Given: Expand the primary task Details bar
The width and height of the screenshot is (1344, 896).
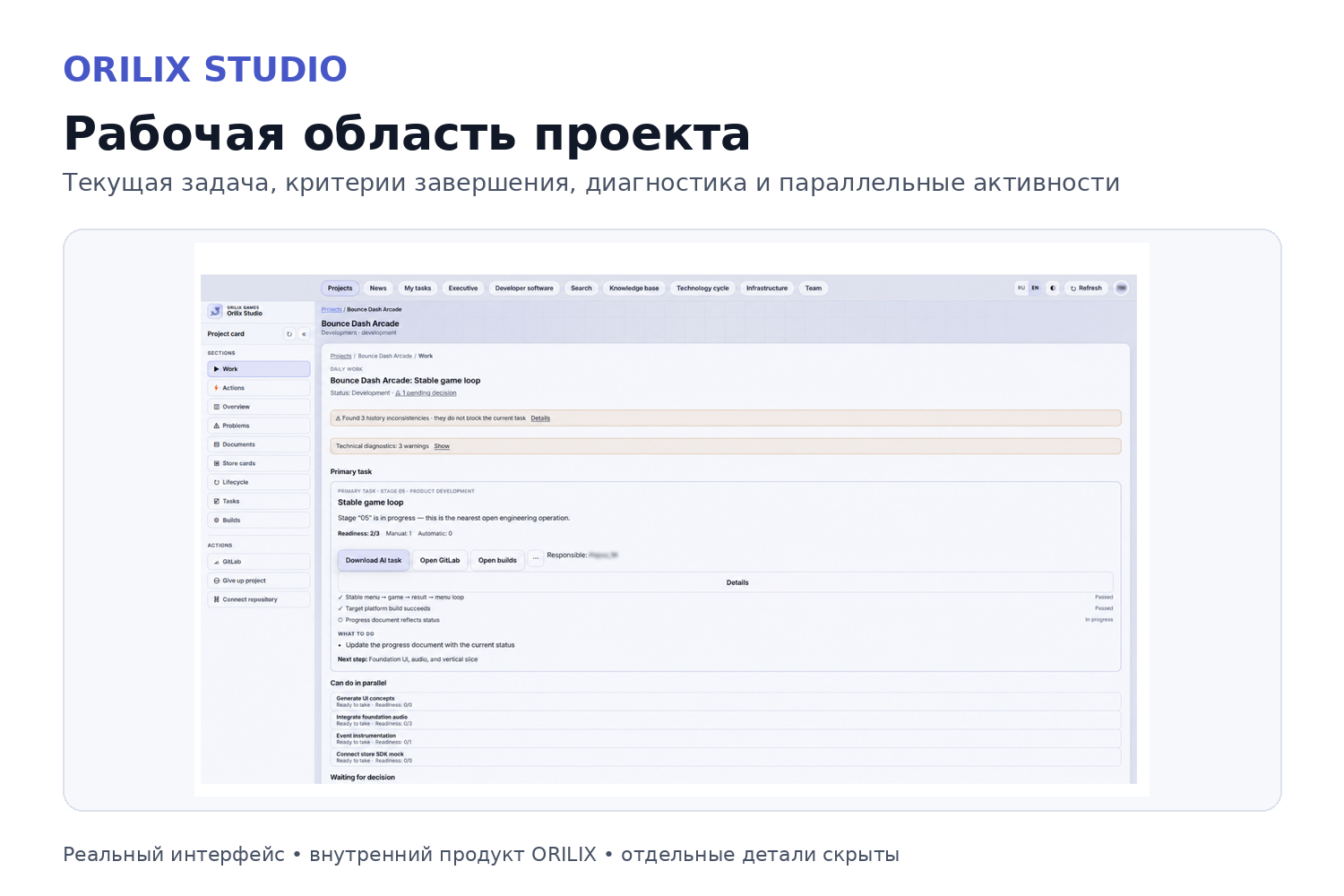Looking at the screenshot, I should click(726, 582).
